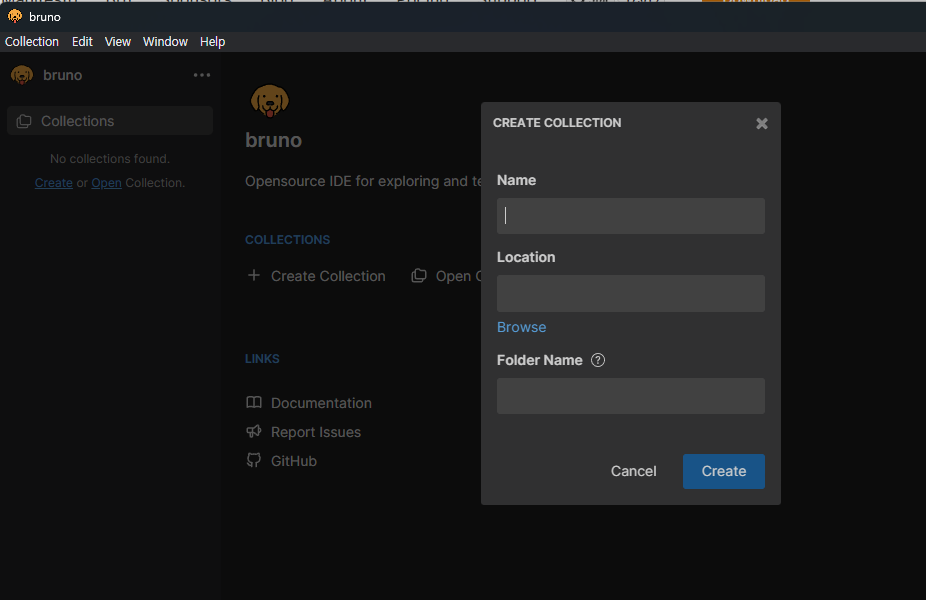Image resolution: width=926 pixels, height=600 pixels.
Task: Click the bruno title bar app icon
Action: click(15, 16)
